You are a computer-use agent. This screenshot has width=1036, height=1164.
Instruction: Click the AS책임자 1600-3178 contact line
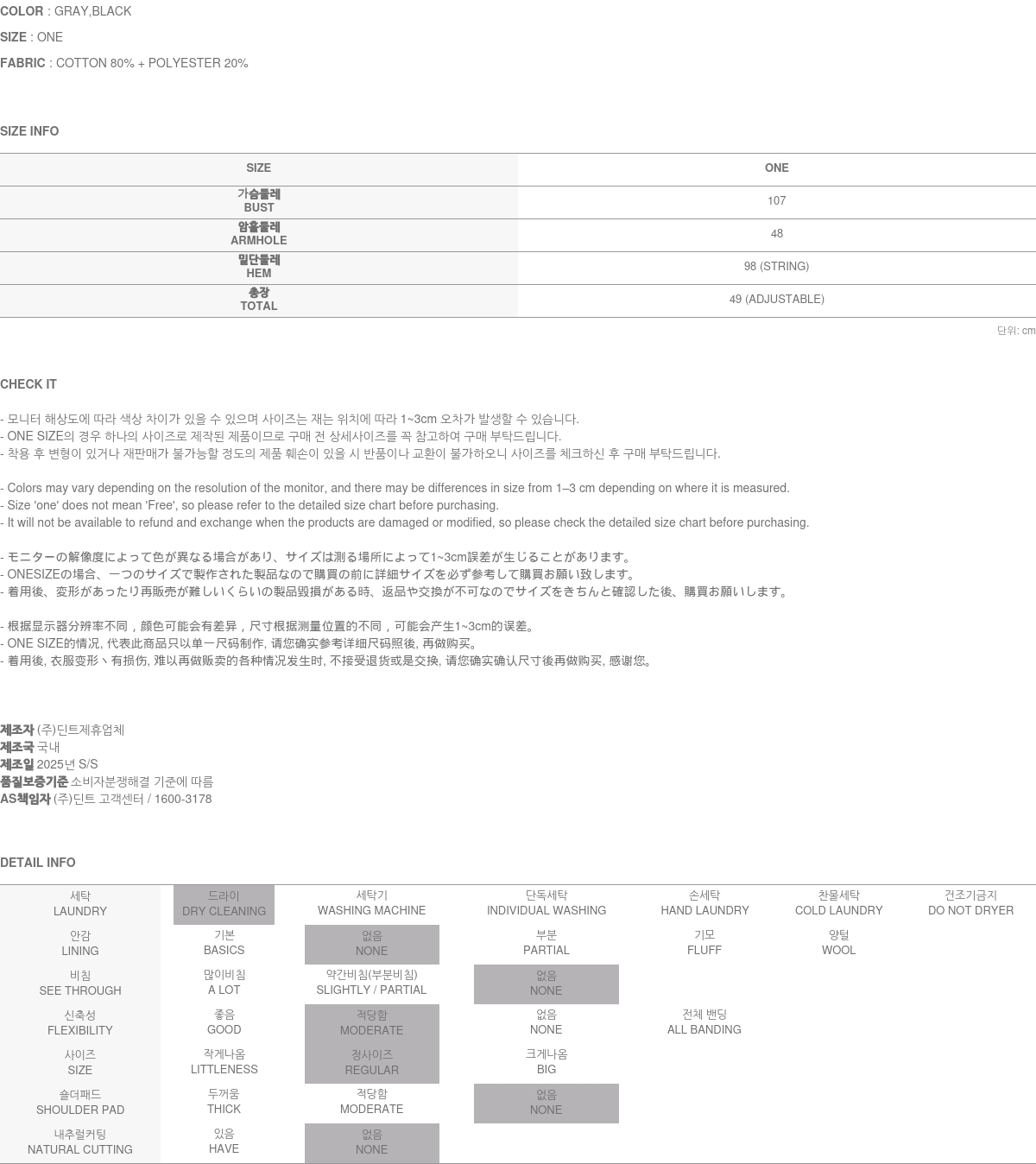click(106, 799)
